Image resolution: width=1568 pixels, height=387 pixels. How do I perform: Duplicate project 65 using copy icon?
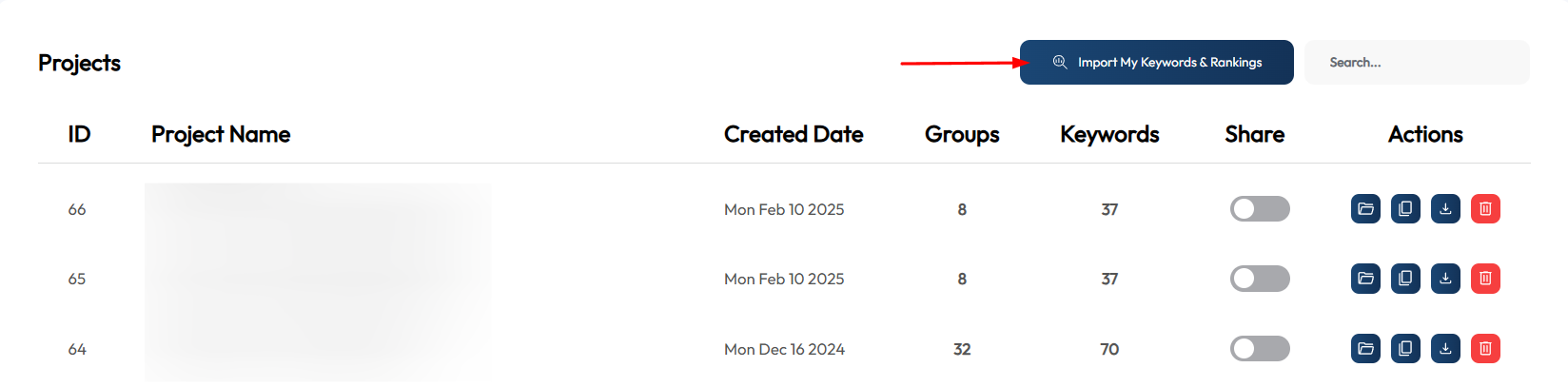pos(1405,279)
